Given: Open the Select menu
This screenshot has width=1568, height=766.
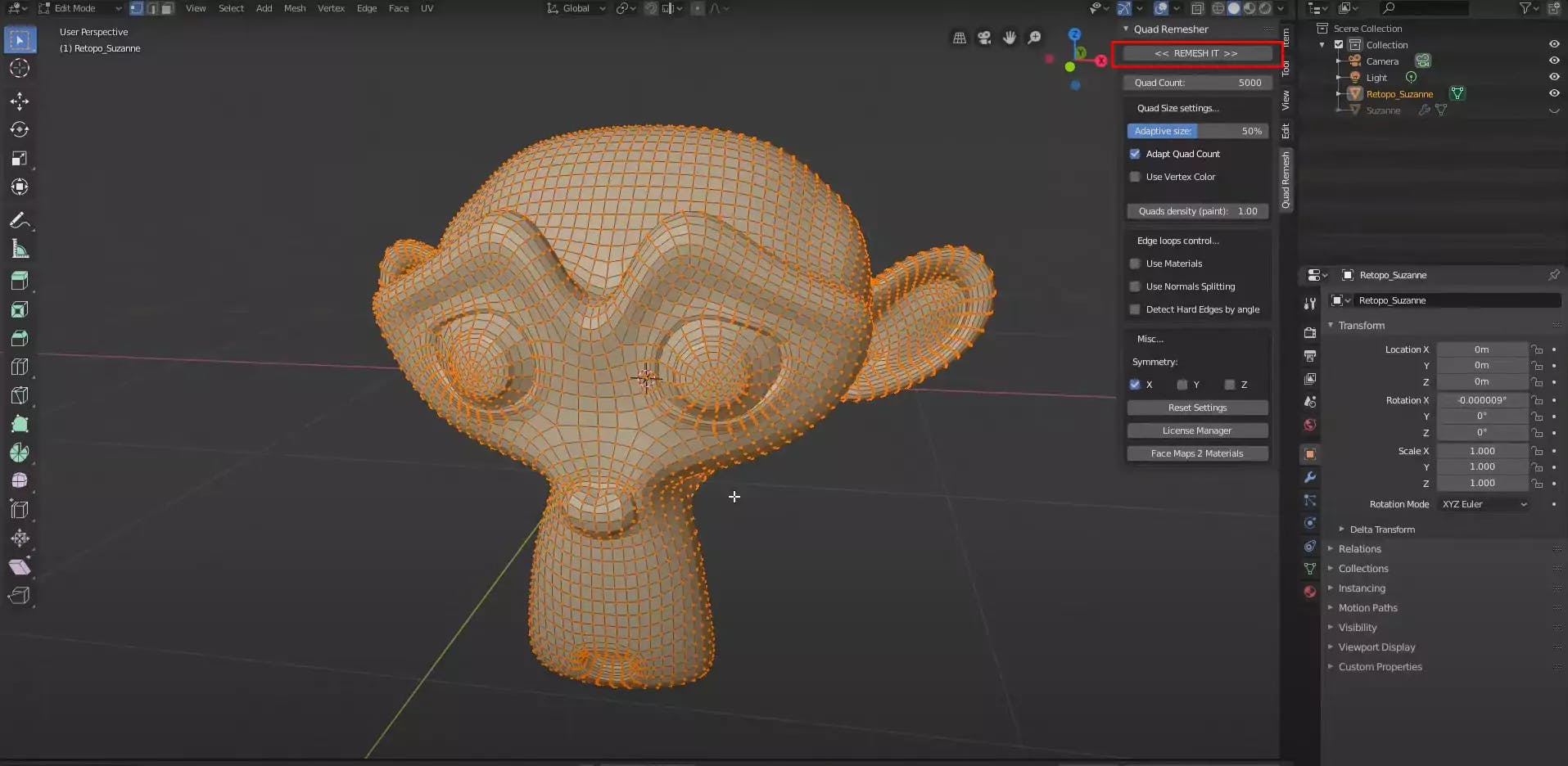Looking at the screenshot, I should [x=231, y=8].
